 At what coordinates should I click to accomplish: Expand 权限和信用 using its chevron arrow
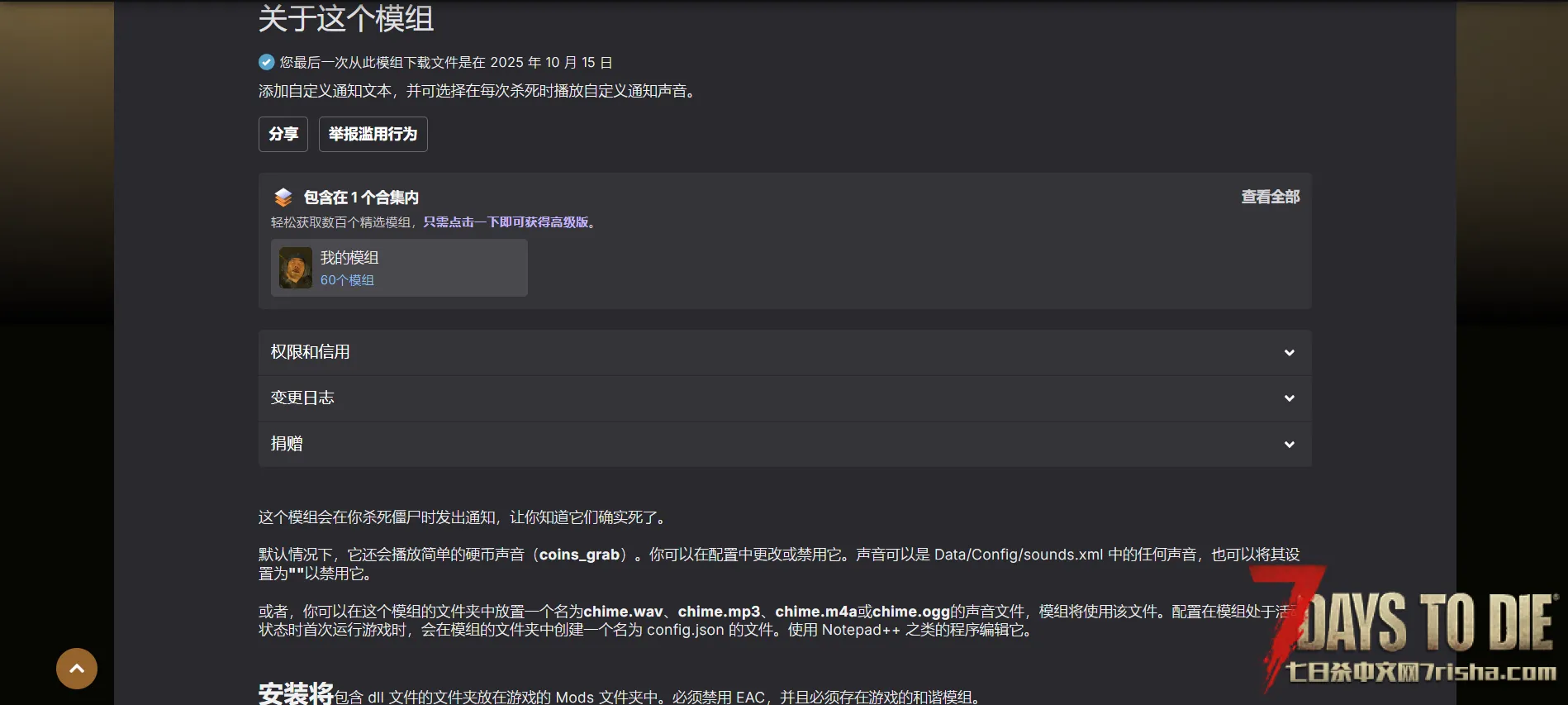point(1289,353)
